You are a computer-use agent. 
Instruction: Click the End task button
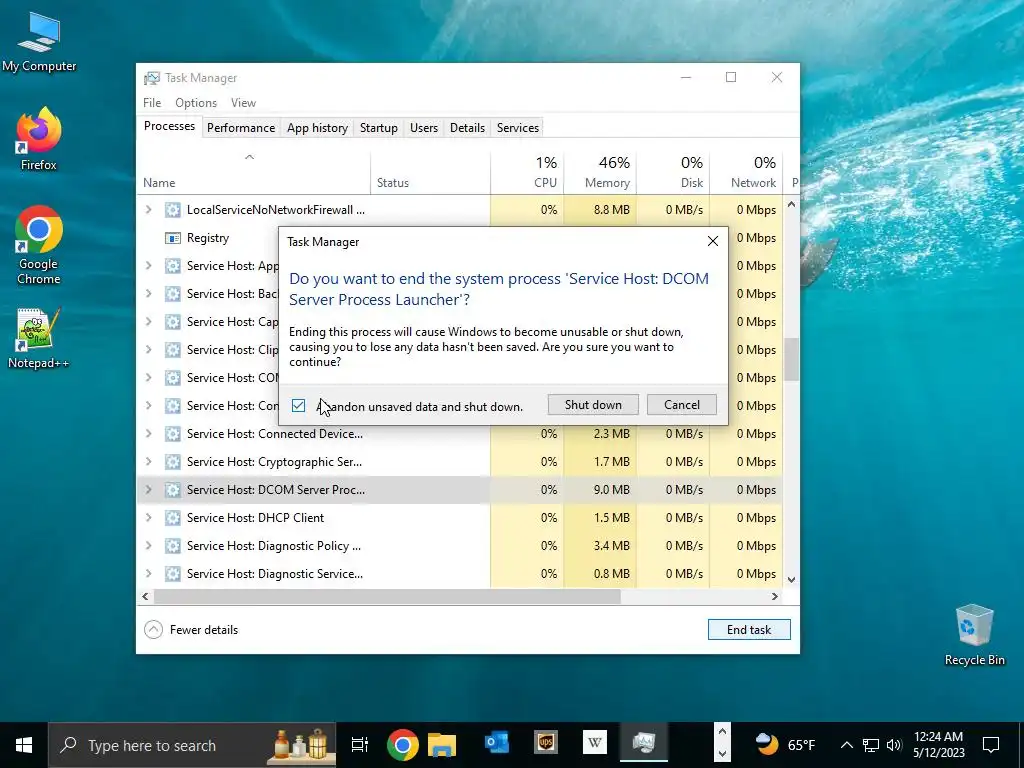point(749,630)
